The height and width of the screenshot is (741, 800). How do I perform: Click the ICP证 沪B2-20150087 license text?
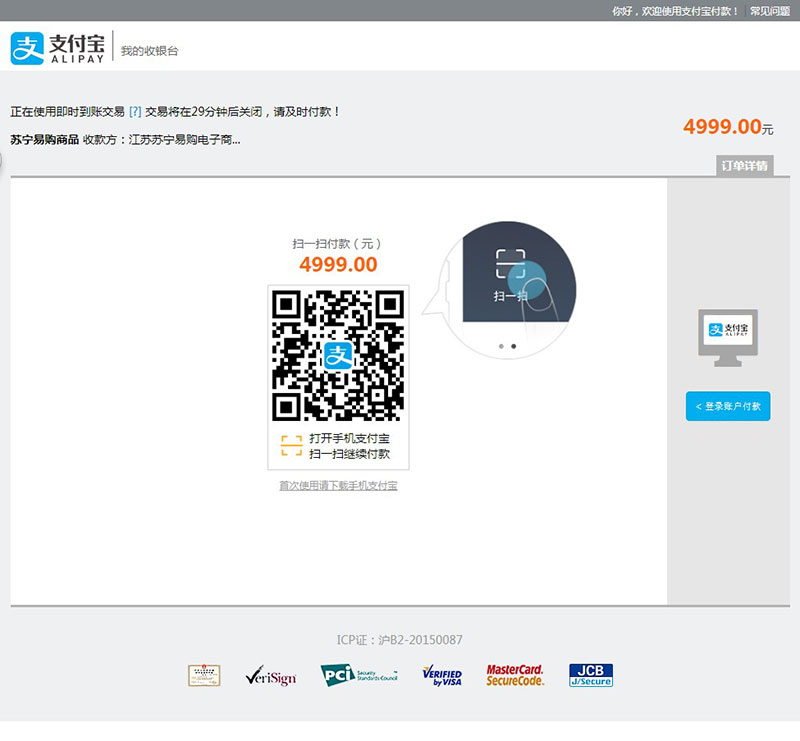399,640
